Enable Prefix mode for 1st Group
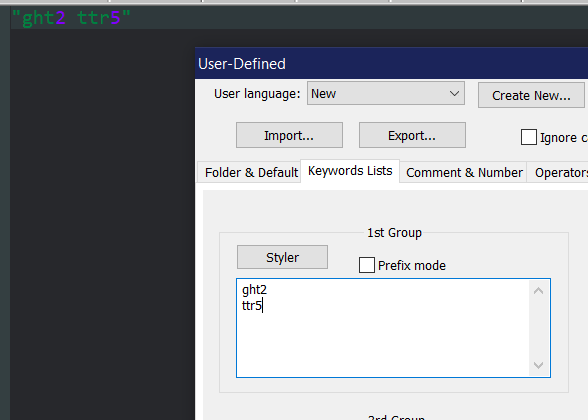 [367, 265]
